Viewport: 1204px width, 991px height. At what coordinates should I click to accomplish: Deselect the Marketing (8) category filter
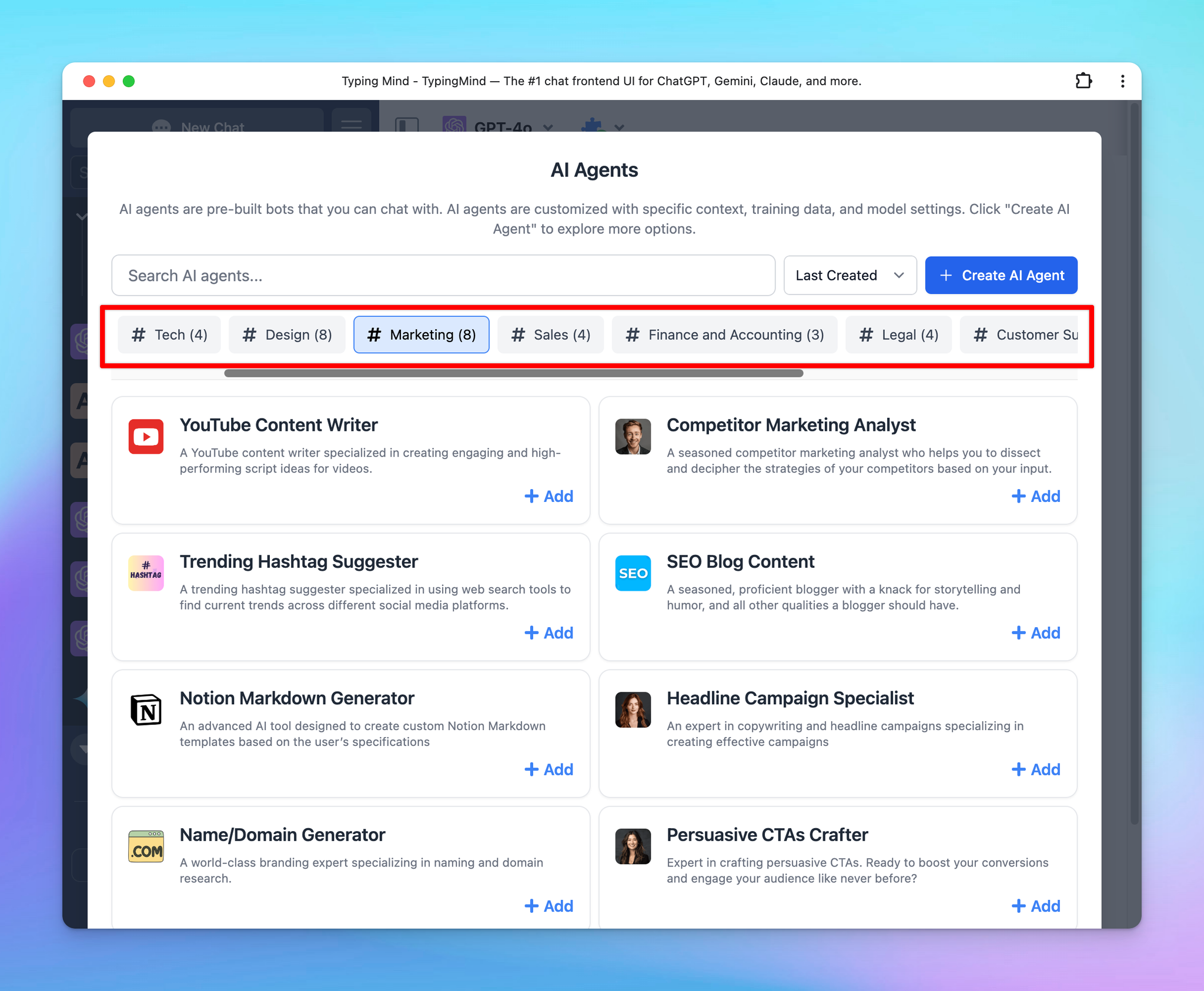point(421,334)
